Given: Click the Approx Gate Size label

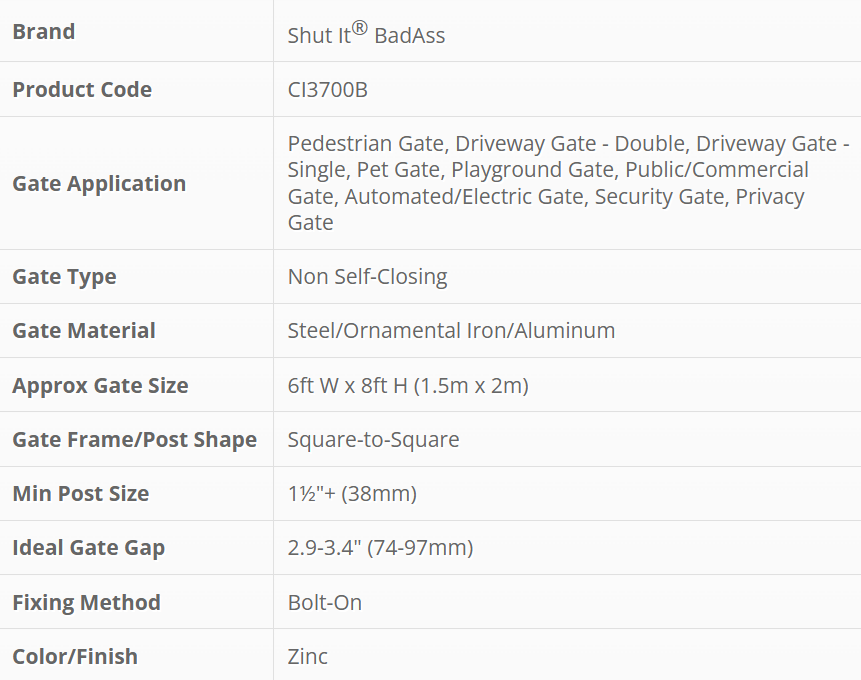Looking at the screenshot, I should click(100, 386).
